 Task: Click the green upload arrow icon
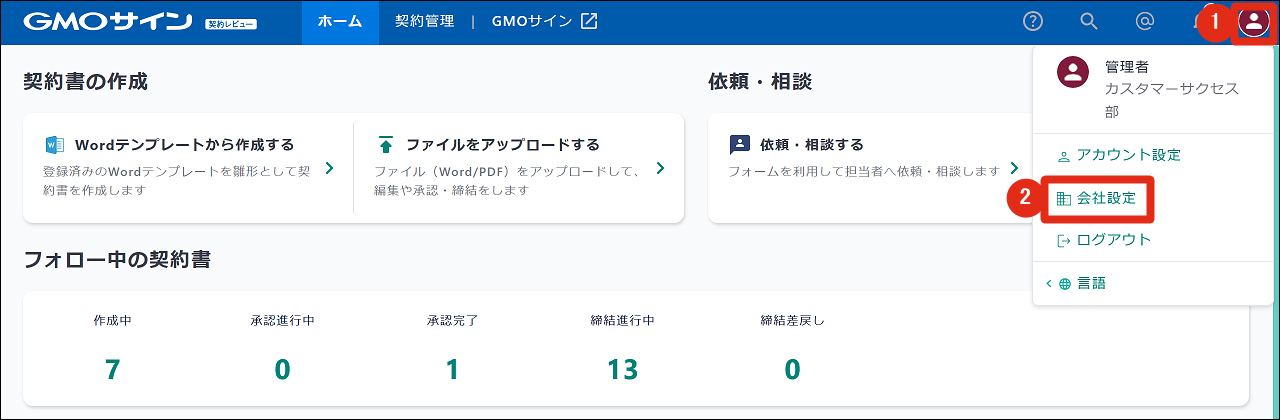coord(386,144)
